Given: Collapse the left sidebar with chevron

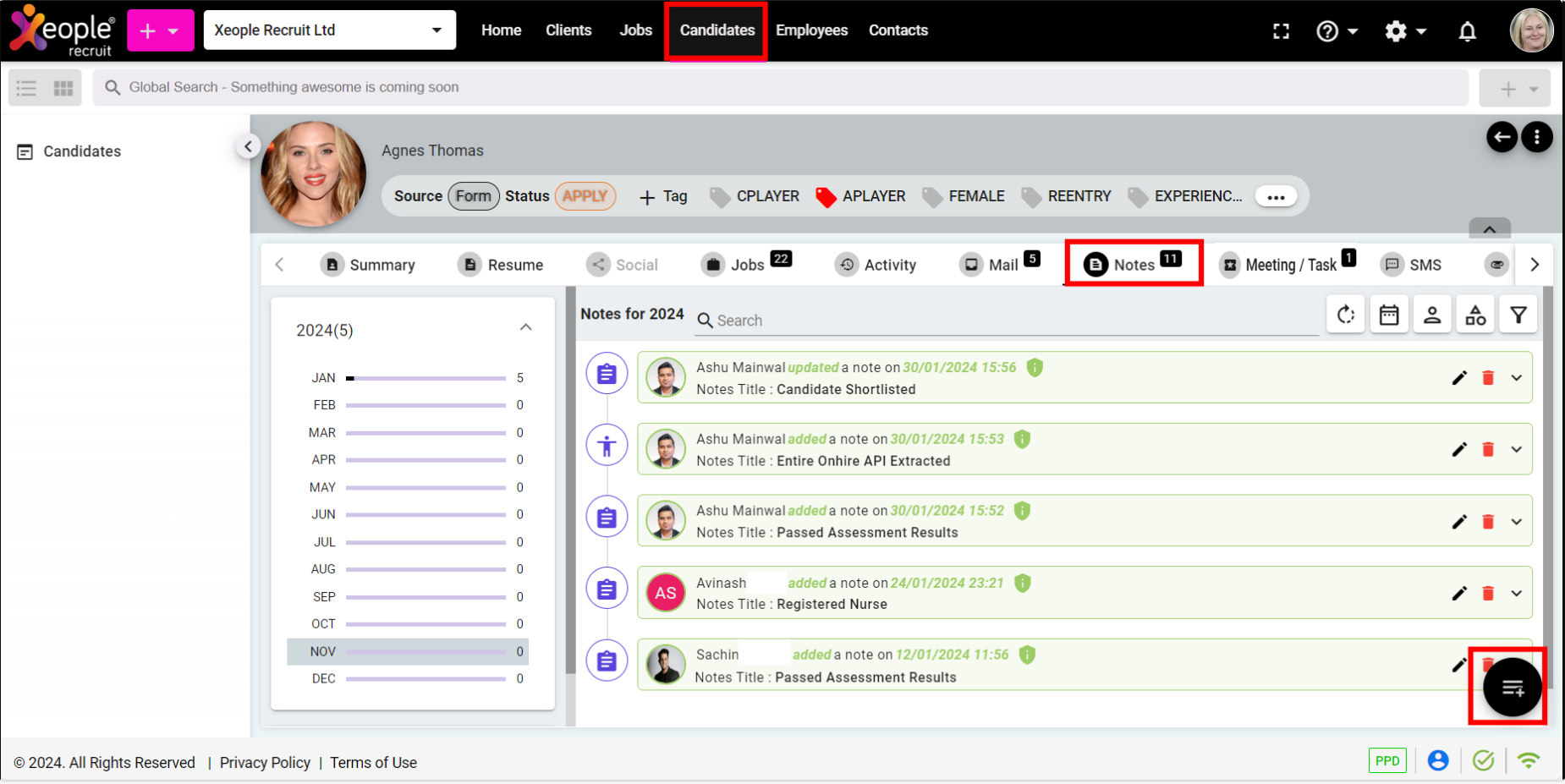Looking at the screenshot, I should (248, 146).
